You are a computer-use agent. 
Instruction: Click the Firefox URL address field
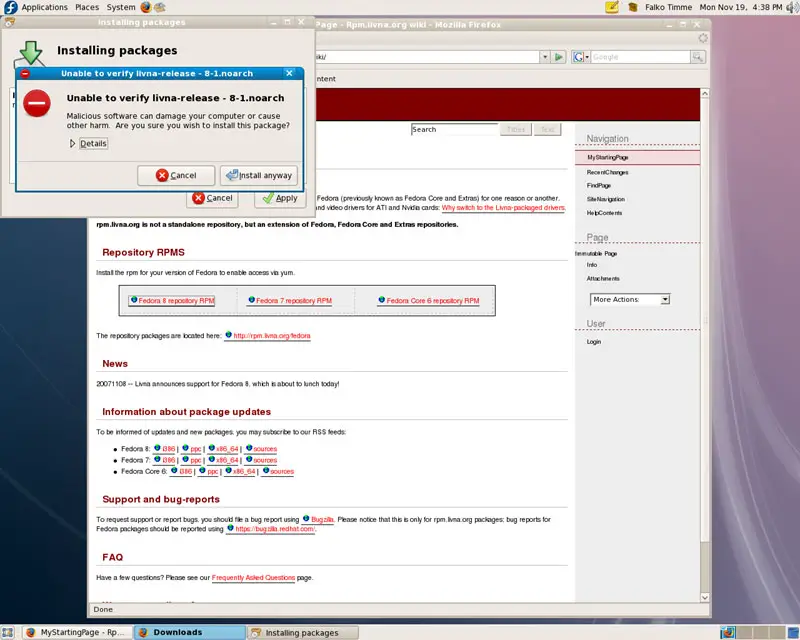(x=427, y=57)
